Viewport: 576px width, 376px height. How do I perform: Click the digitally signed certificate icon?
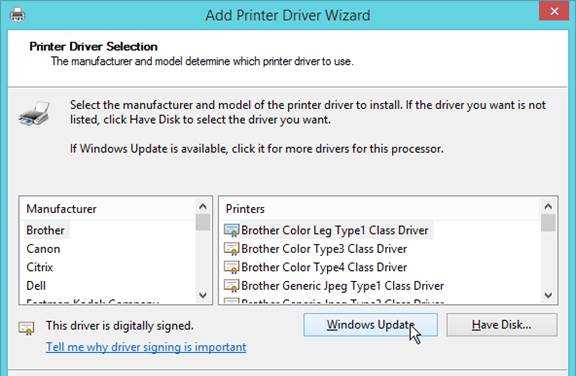[26, 328]
